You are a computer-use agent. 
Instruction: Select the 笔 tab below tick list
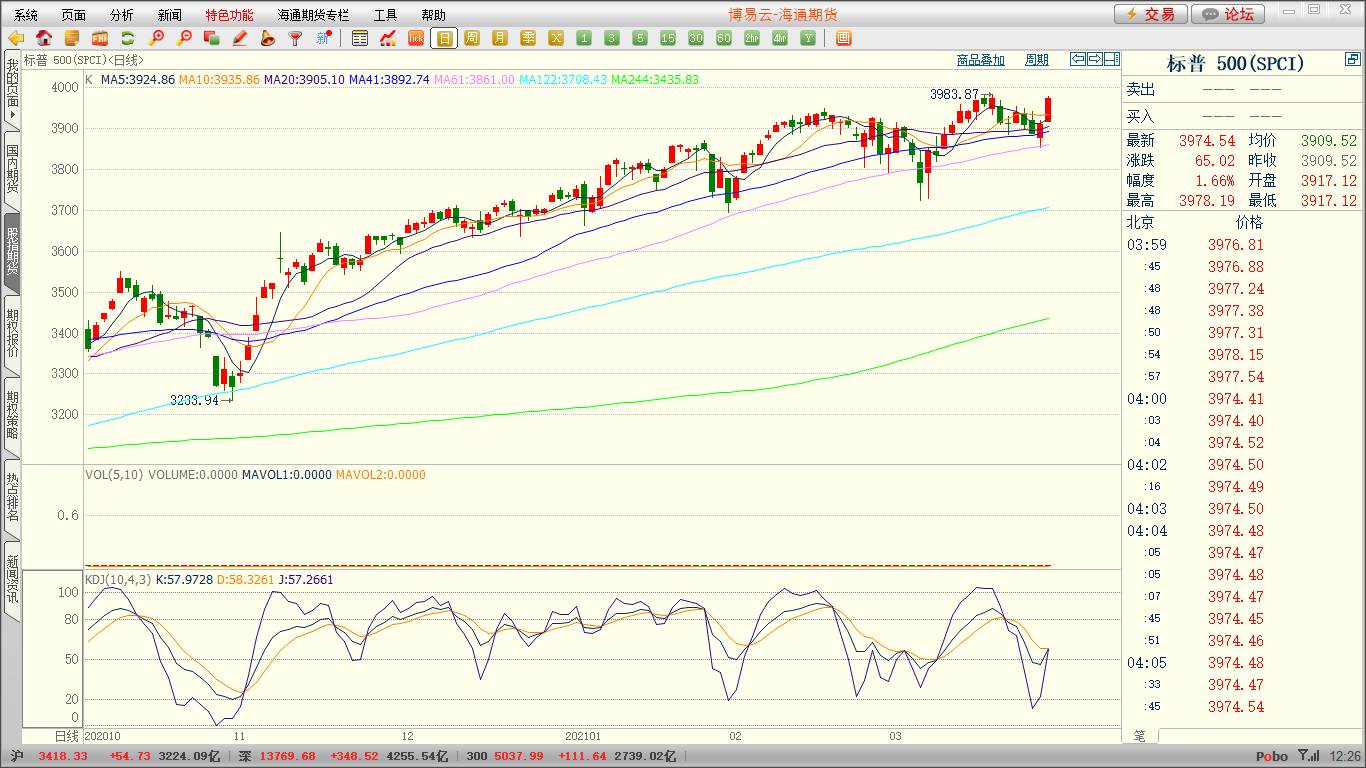point(1139,736)
